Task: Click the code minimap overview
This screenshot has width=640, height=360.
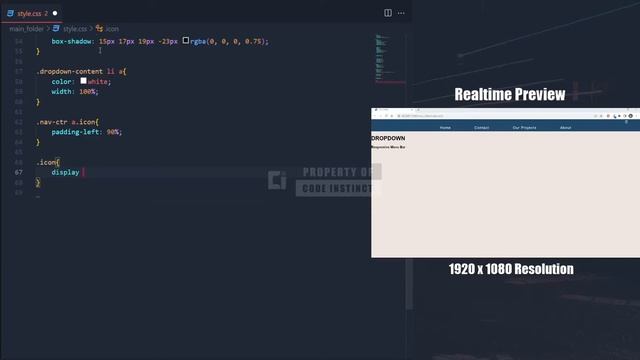Action: [x=390, y=59]
